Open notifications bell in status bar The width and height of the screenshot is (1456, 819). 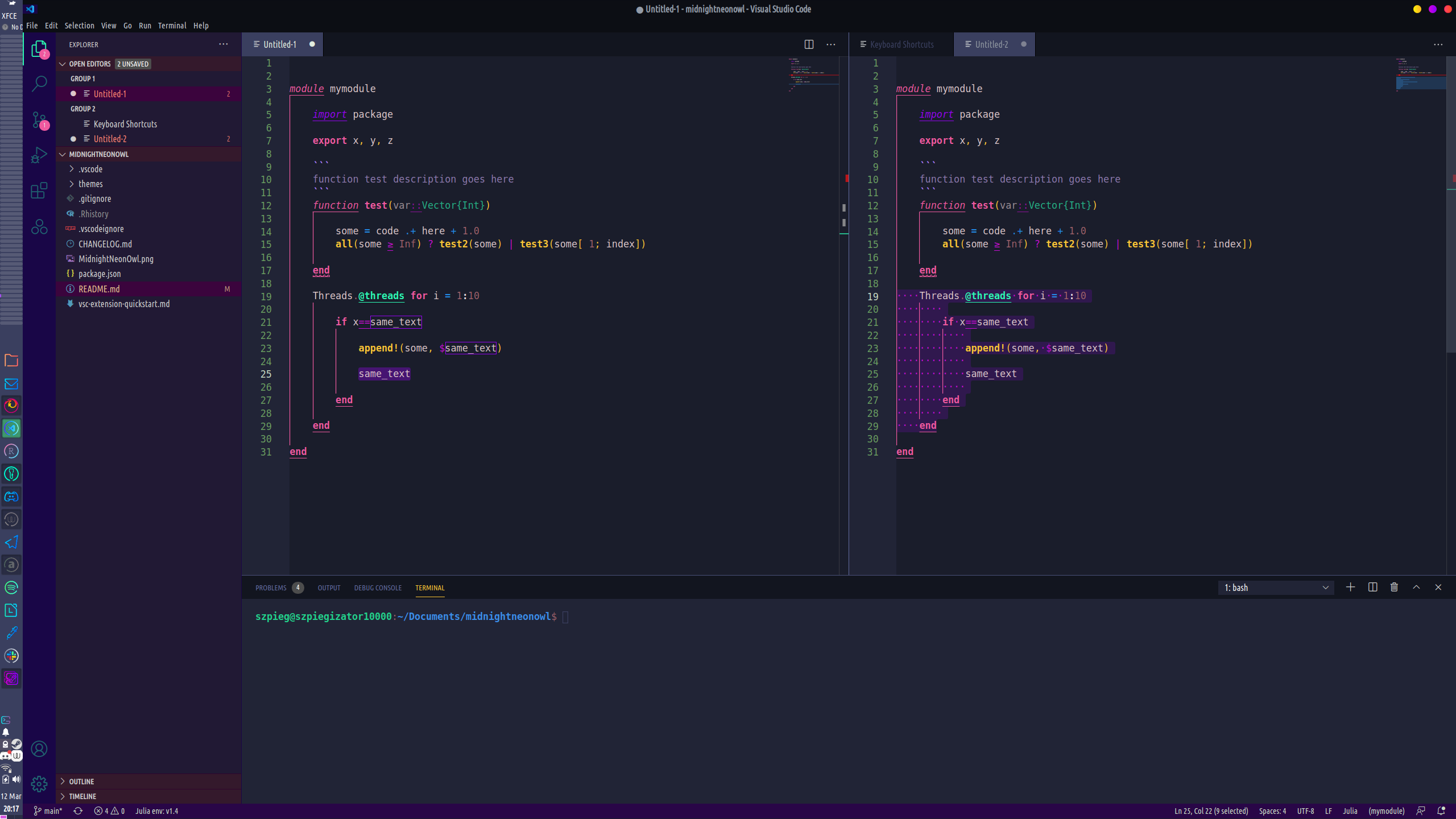tap(1441, 811)
